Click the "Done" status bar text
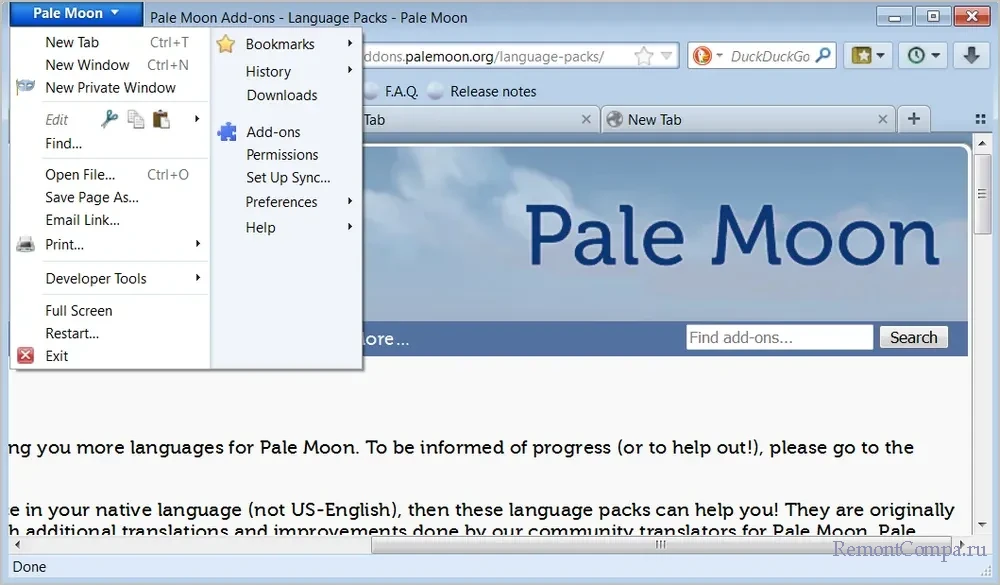This screenshot has width=1000, height=585. [29, 566]
